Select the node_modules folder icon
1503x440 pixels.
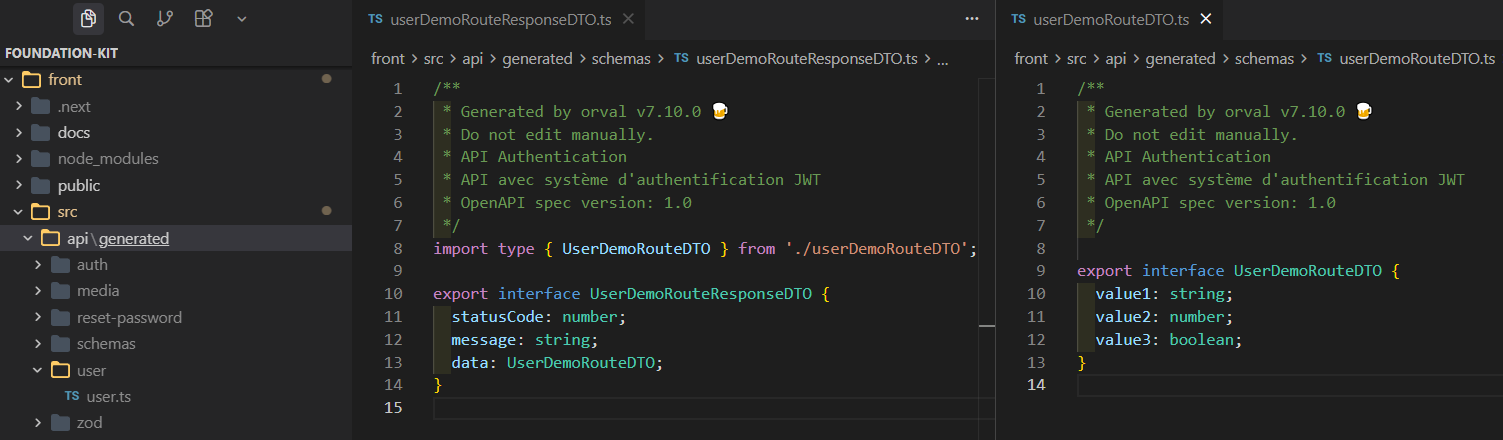point(40,158)
